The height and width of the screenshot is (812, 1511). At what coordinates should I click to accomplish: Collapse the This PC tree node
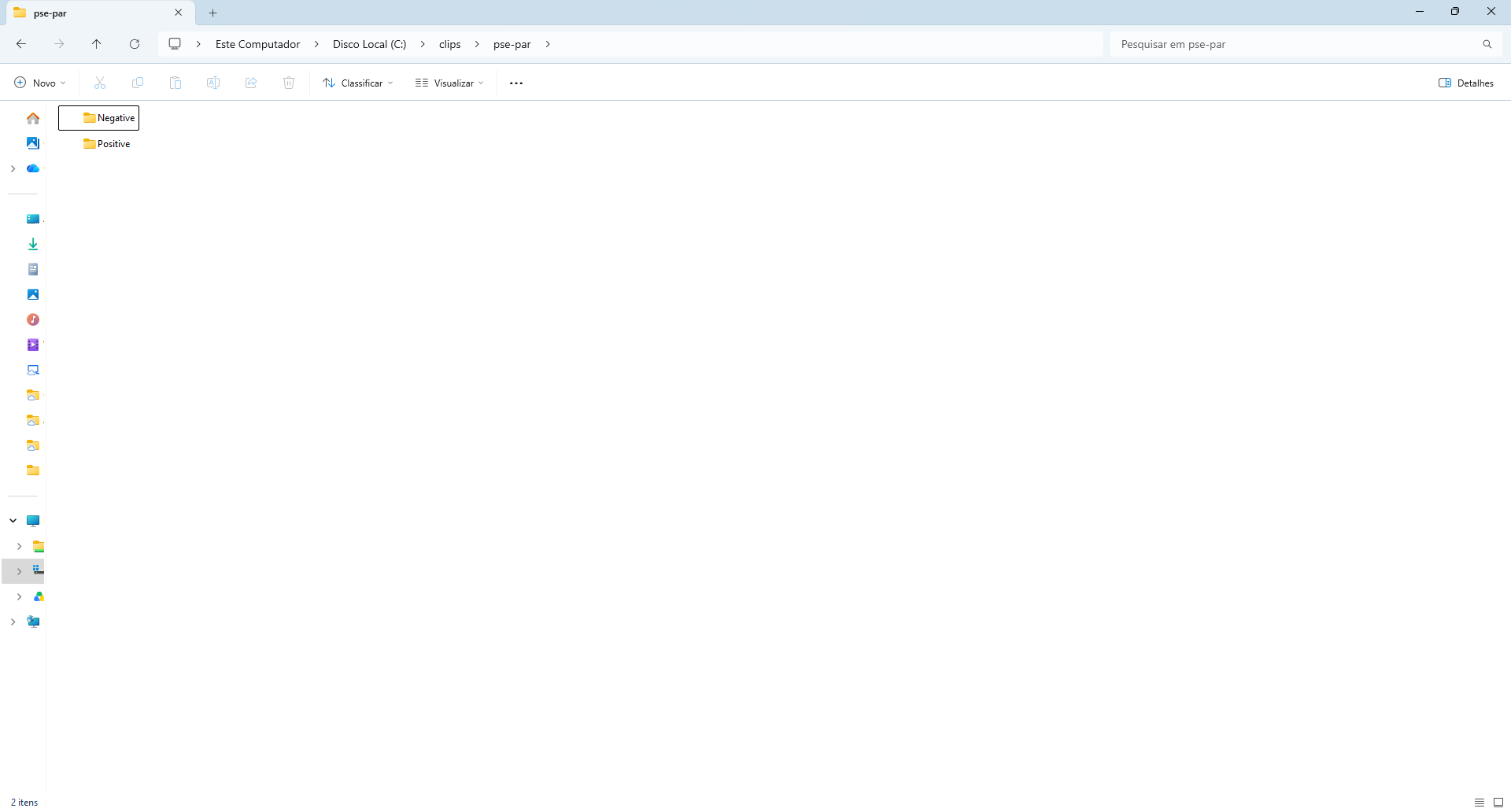(x=13, y=521)
